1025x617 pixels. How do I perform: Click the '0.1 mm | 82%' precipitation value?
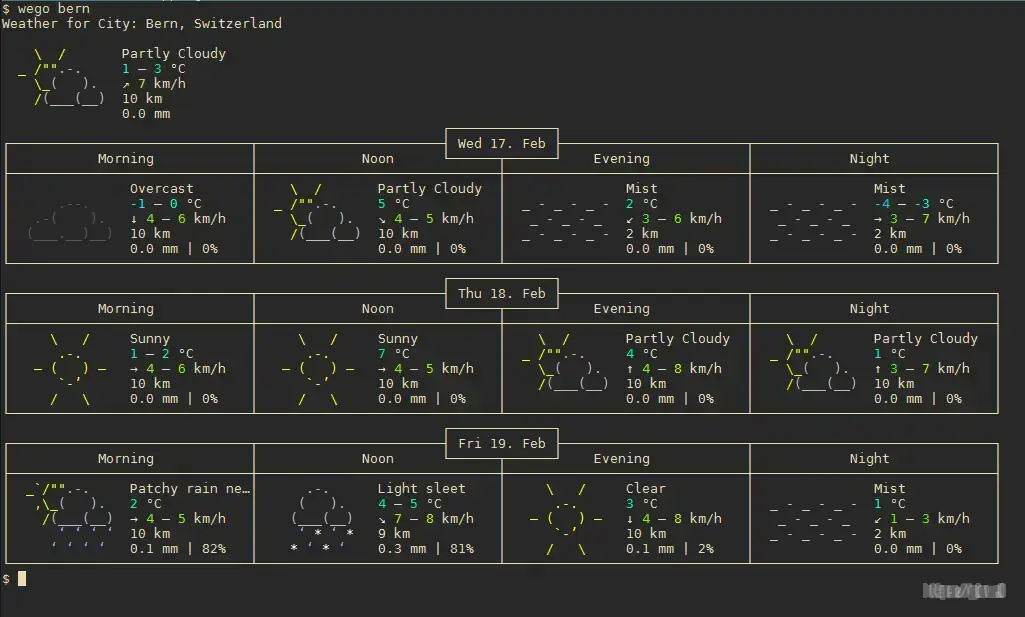(x=178, y=548)
